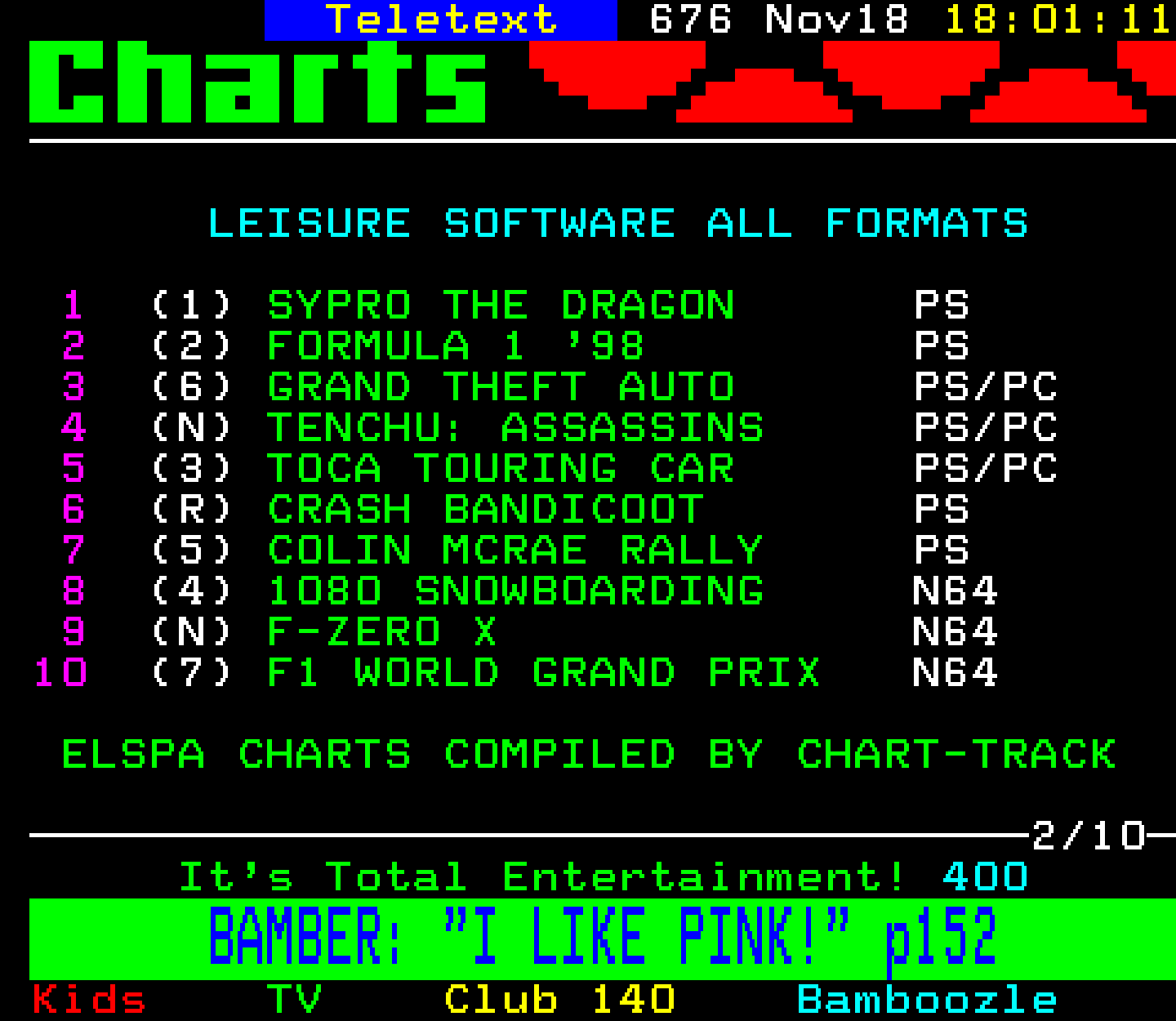Click the ELSPA CHARTS COMPILED BY CHART-TRACK credit
This screenshot has height=1021, width=1176.
[x=589, y=755]
